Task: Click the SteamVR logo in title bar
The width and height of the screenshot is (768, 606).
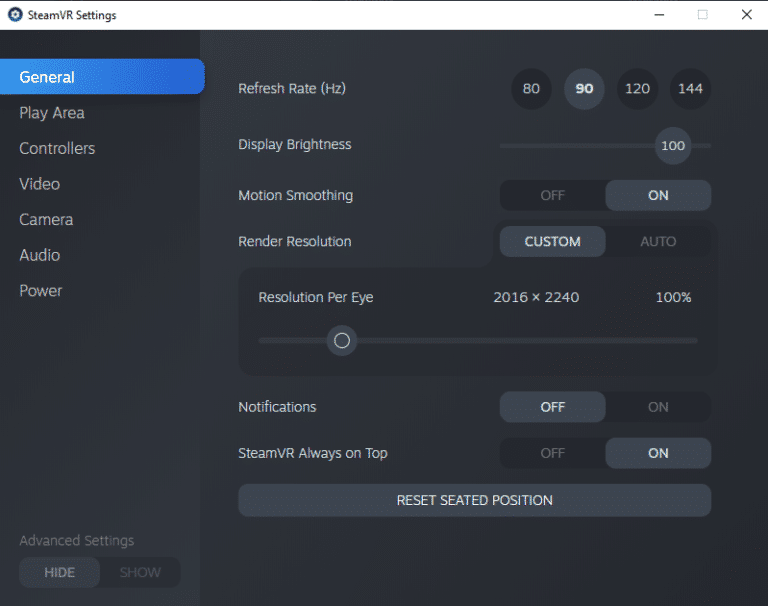Action: [15, 15]
